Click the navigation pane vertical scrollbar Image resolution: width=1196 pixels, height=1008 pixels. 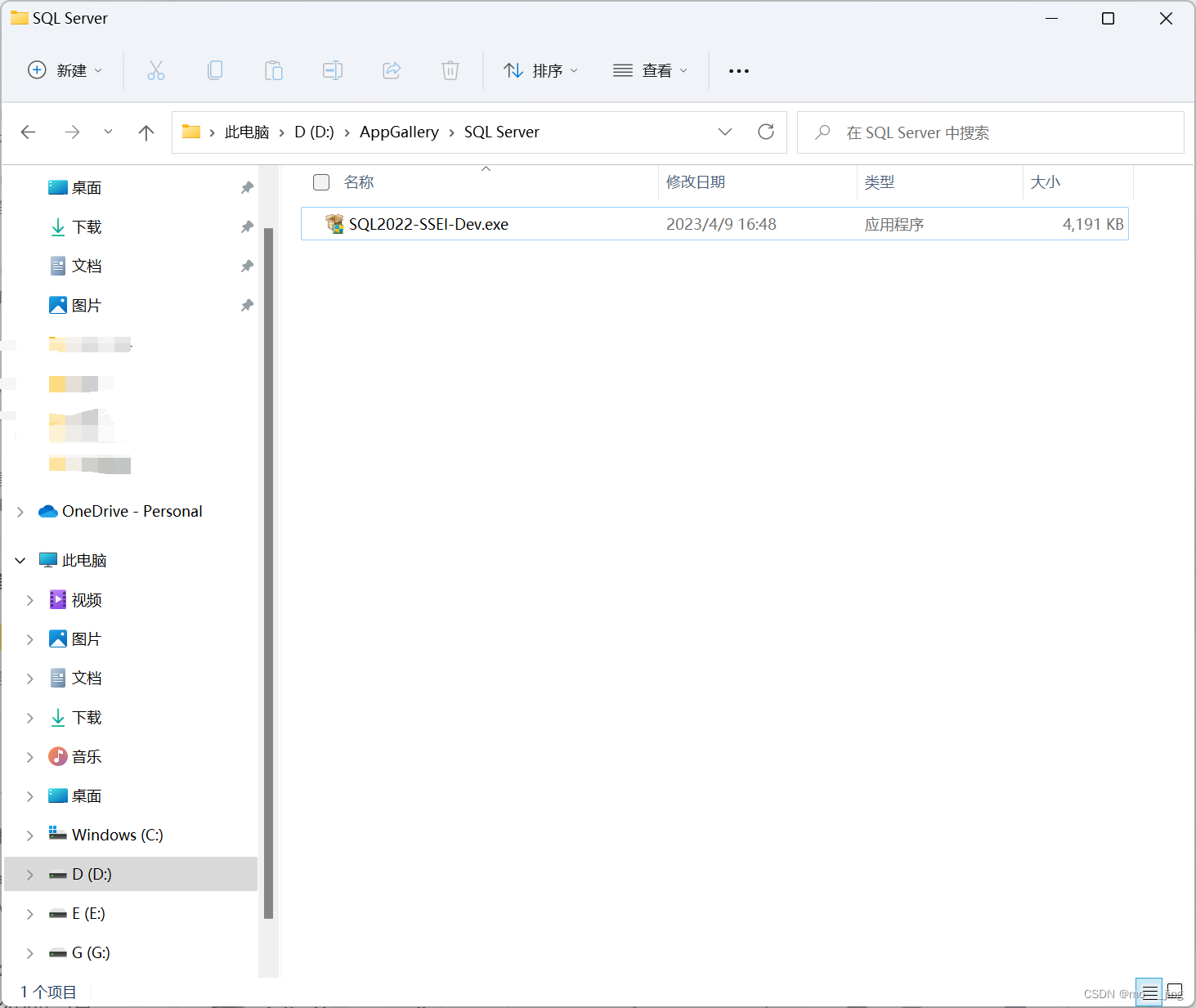coord(269,572)
